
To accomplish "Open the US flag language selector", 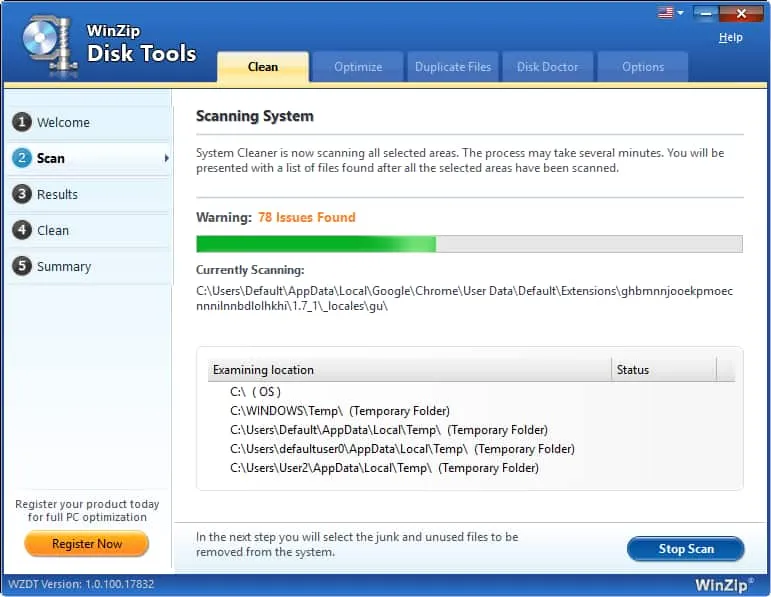I will (671, 12).
